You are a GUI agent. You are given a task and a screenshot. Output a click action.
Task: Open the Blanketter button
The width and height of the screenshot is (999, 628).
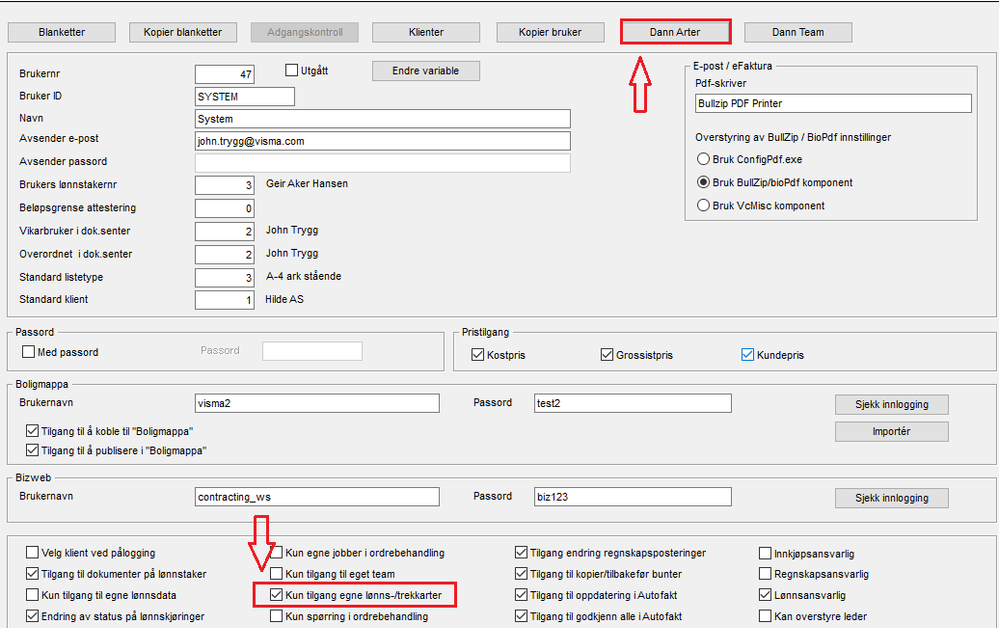point(62,32)
